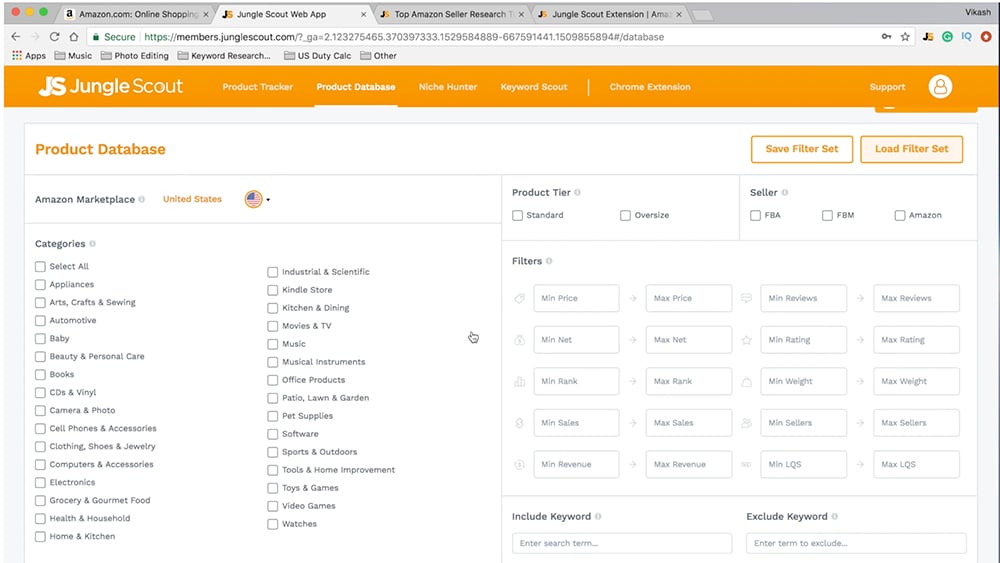The width and height of the screenshot is (1000, 563).
Task: Click the Exclude Keyword input field
Action: (x=857, y=543)
